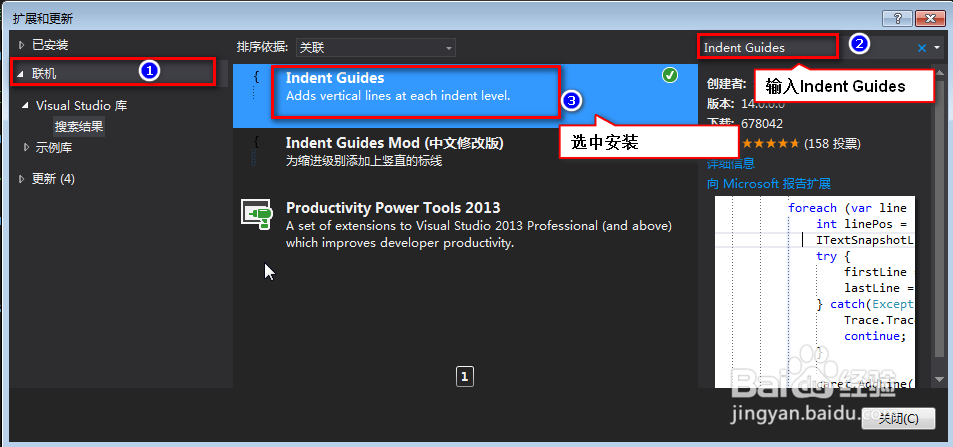Open the sort by 关联 dropdown
953x447 pixels.
pyautogui.click(x=376, y=47)
